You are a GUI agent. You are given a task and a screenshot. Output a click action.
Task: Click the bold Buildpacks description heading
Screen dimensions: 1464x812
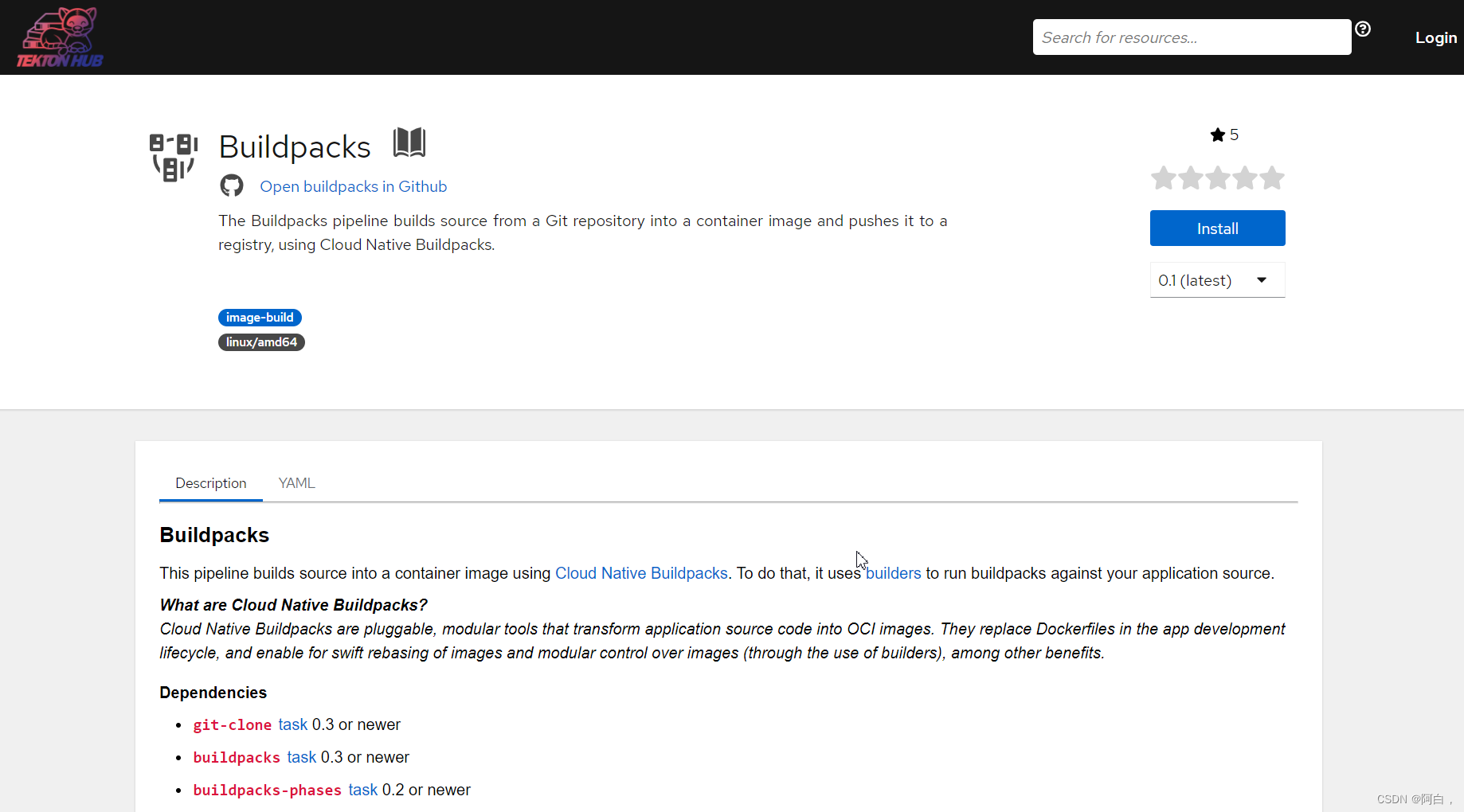[x=214, y=535]
